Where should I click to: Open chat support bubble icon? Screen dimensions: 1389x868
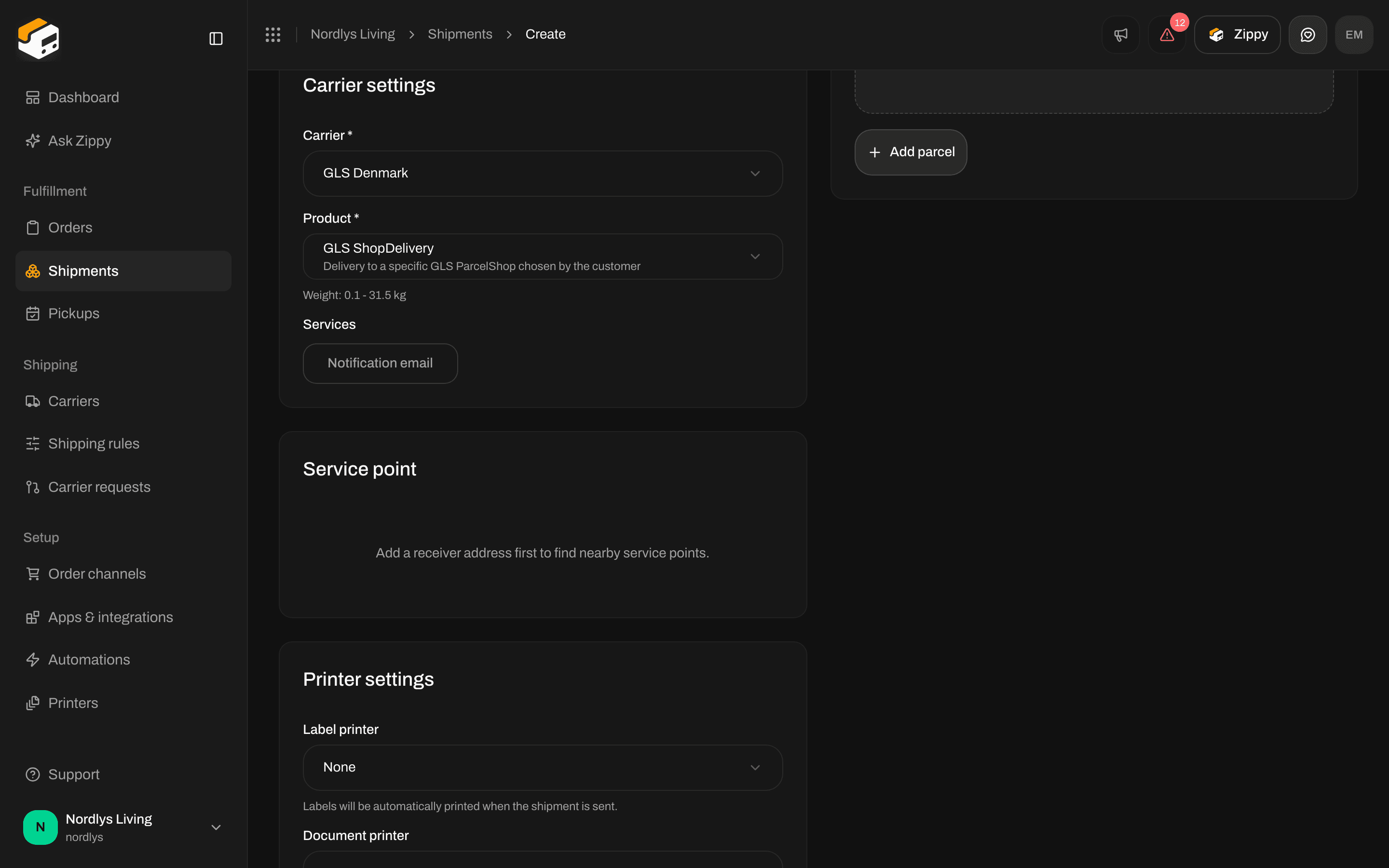coord(1307,35)
